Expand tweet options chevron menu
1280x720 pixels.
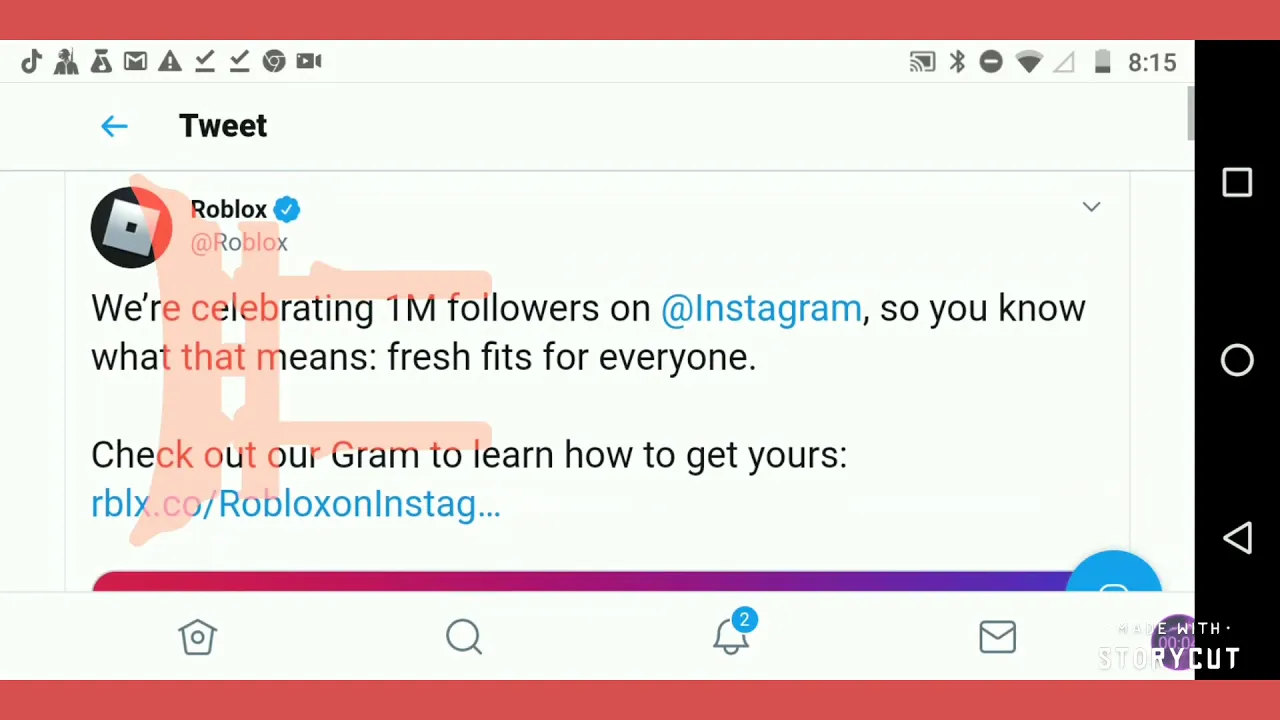click(x=1091, y=207)
